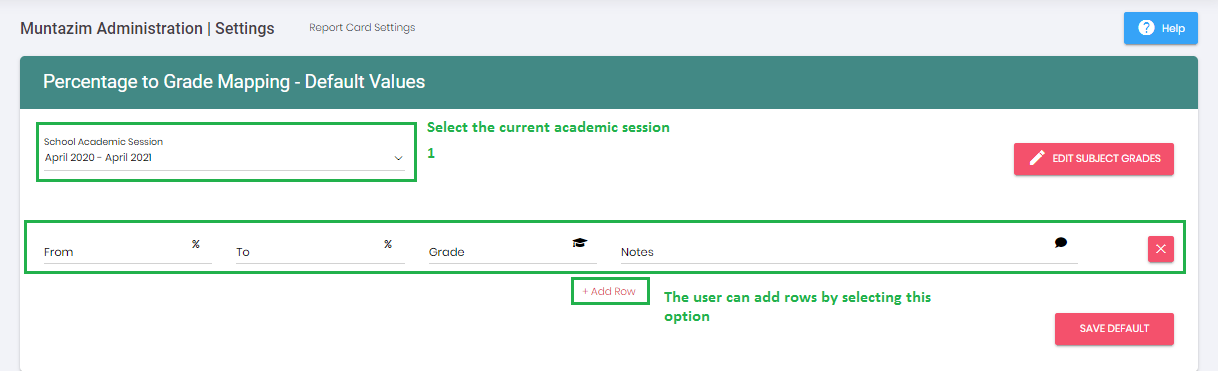
Task: Click the graduation cap icon by Grade
Action: click(580, 243)
